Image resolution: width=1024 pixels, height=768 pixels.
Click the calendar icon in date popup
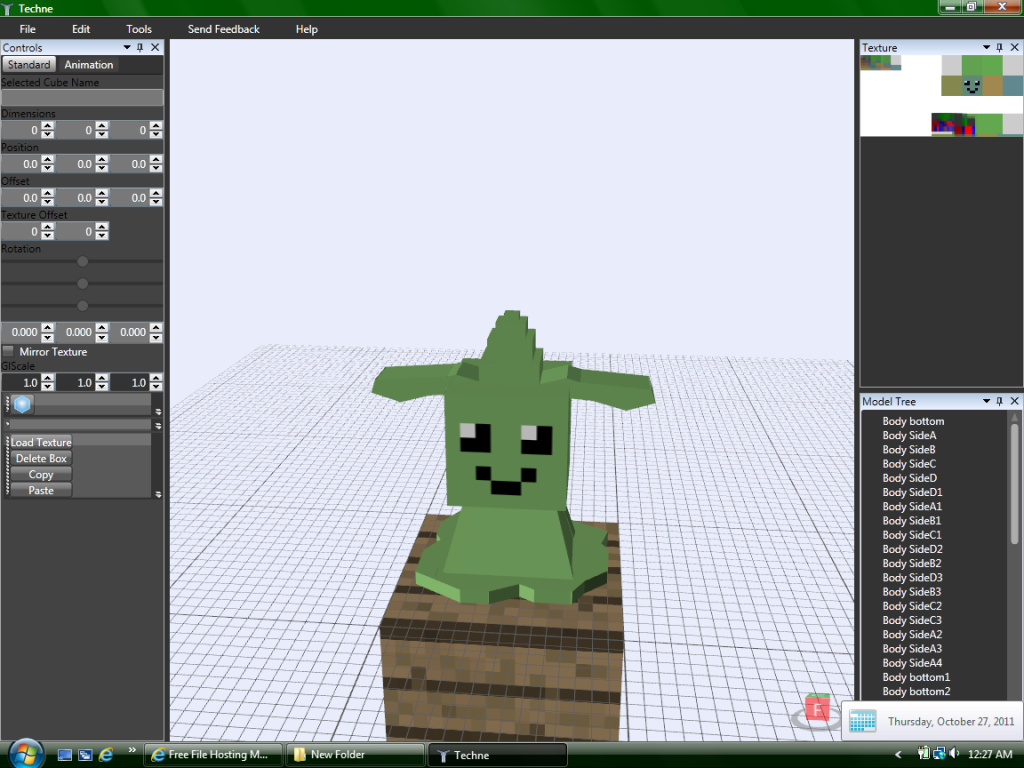point(862,721)
